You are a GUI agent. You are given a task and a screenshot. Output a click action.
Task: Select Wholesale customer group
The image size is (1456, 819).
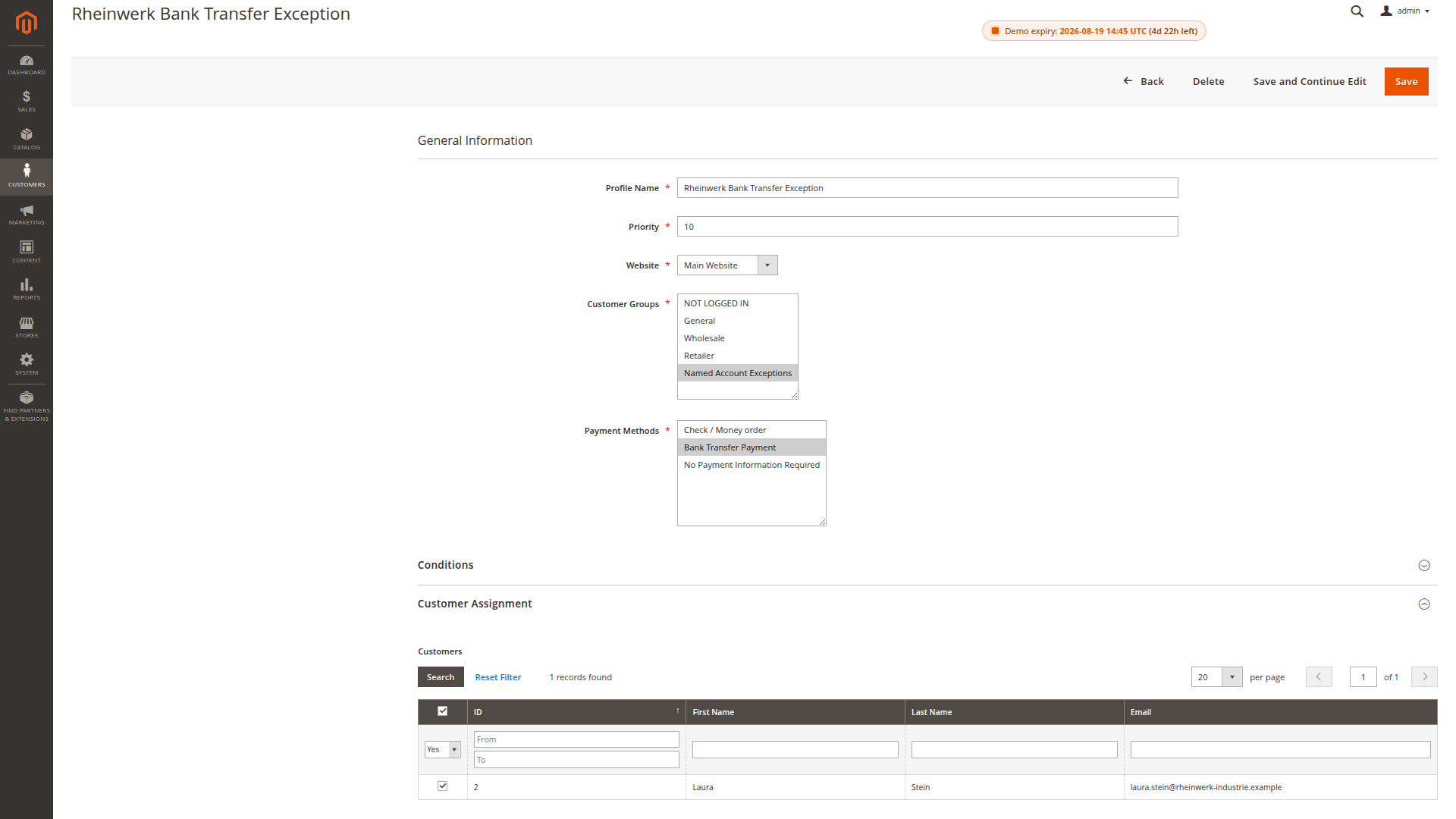[x=737, y=338]
